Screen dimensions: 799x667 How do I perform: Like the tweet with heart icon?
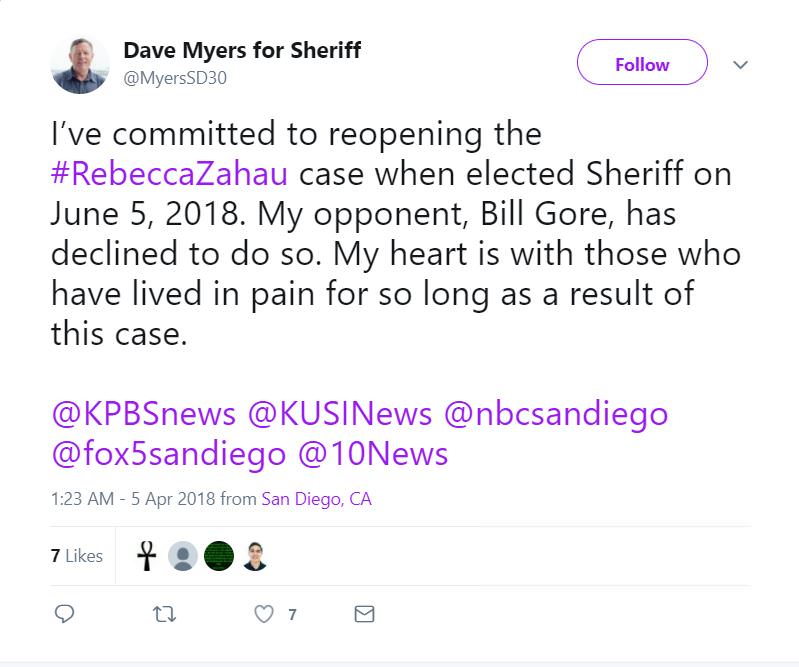(x=264, y=614)
